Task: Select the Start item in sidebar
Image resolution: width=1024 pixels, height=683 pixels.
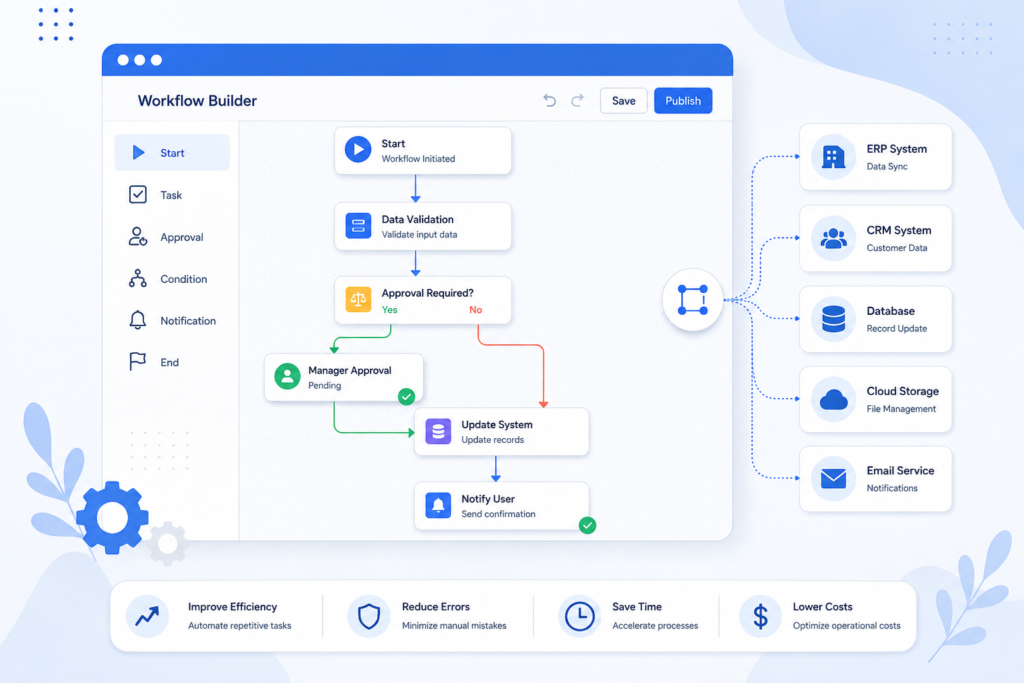Action: pyautogui.click(x=172, y=153)
